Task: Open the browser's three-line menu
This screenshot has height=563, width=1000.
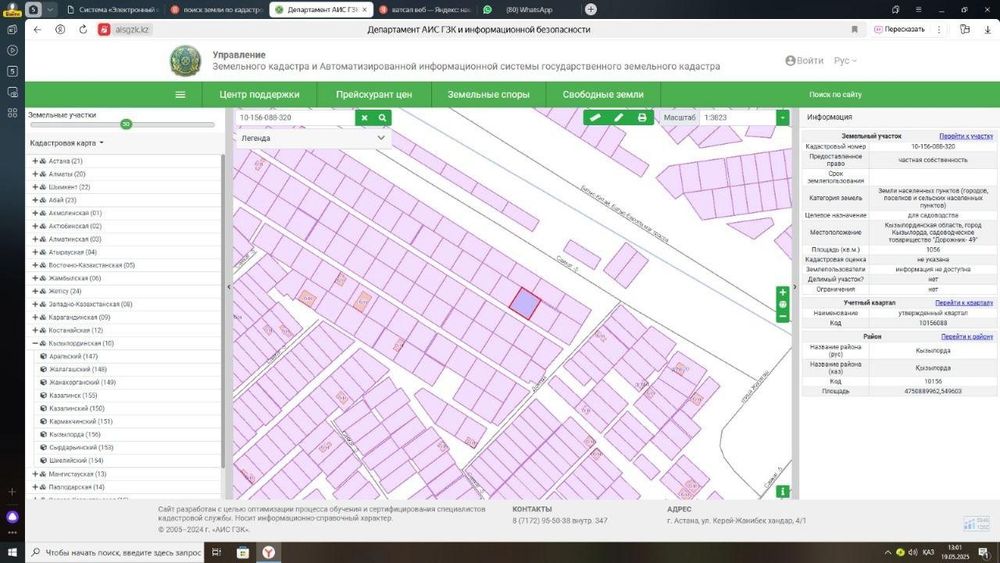Action: tap(918, 10)
